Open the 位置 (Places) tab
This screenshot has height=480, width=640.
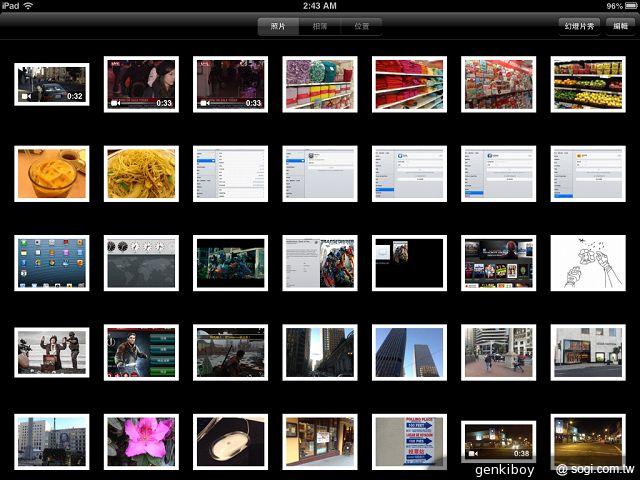click(360, 26)
